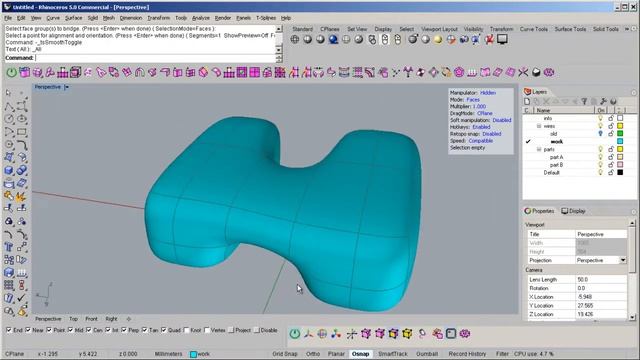Image resolution: width=640 pixels, height=360 pixels.
Task: Toggle the Near osnap checkbox
Action: coord(28,330)
